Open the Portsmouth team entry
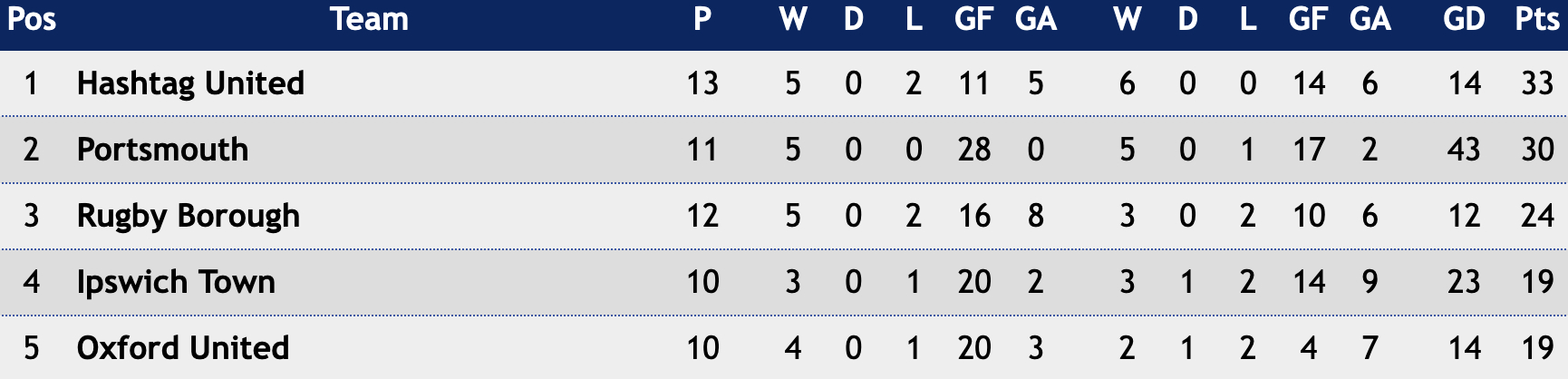 (x=162, y=150)
